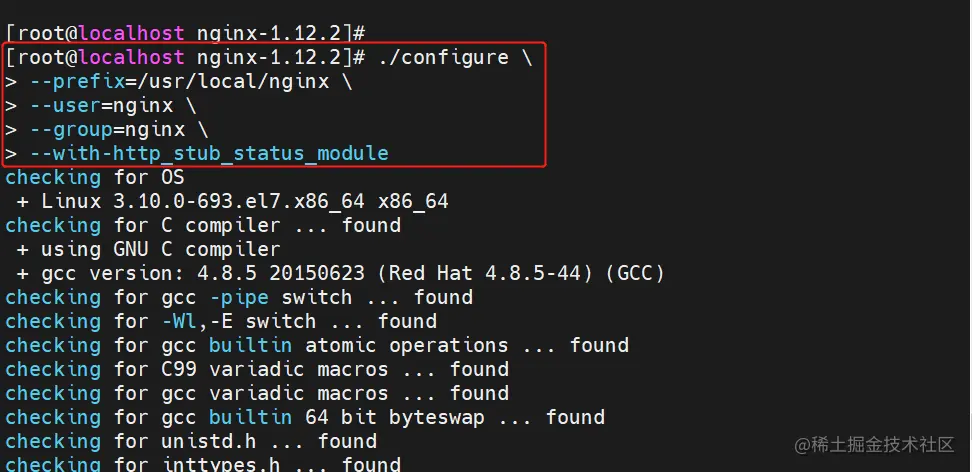Click 'gcc builtin atomic operations' line
The height and width of the screenshot is (472, 972).
[317, 345]
